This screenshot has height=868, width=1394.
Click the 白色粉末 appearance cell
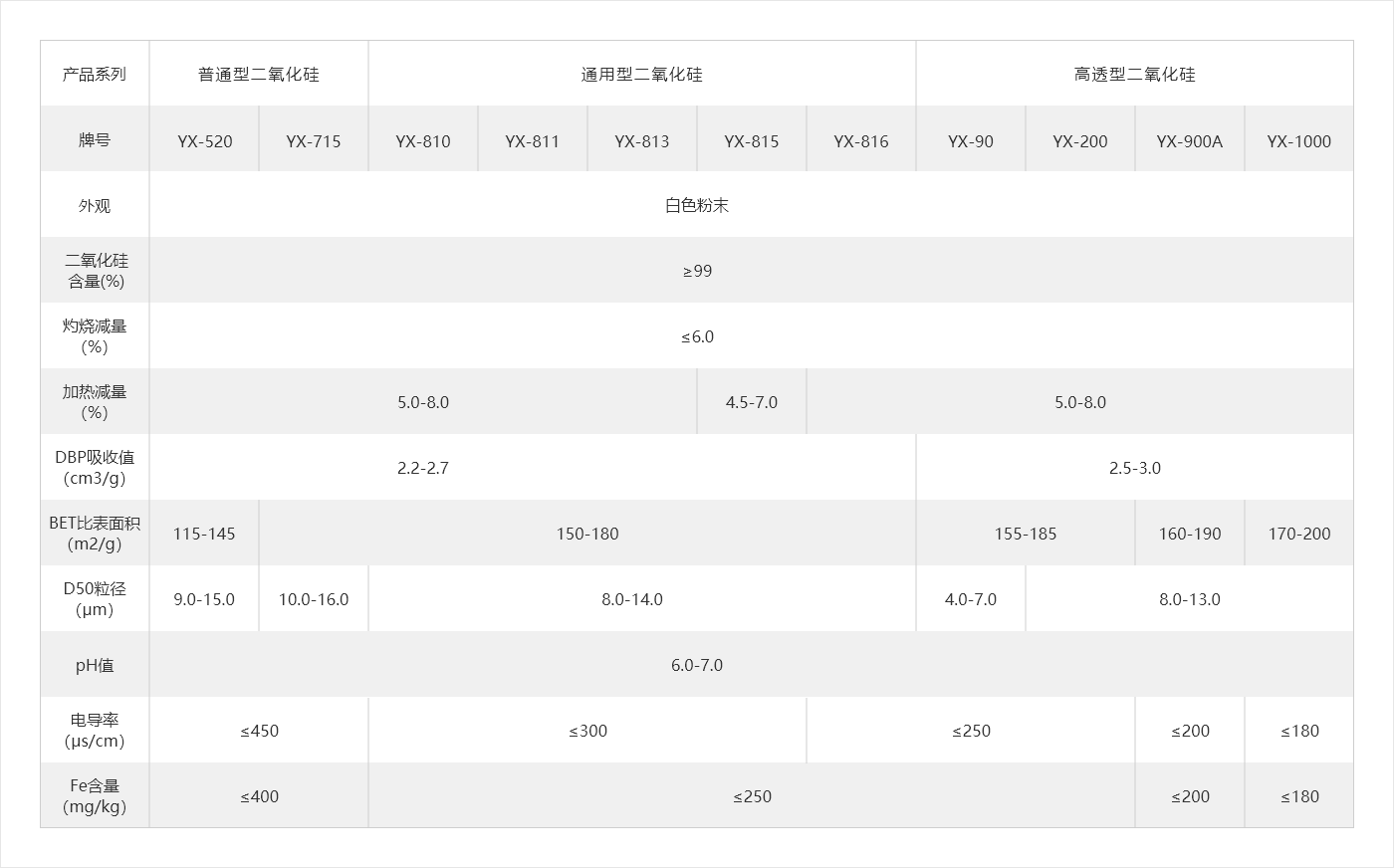pos(697,206)
